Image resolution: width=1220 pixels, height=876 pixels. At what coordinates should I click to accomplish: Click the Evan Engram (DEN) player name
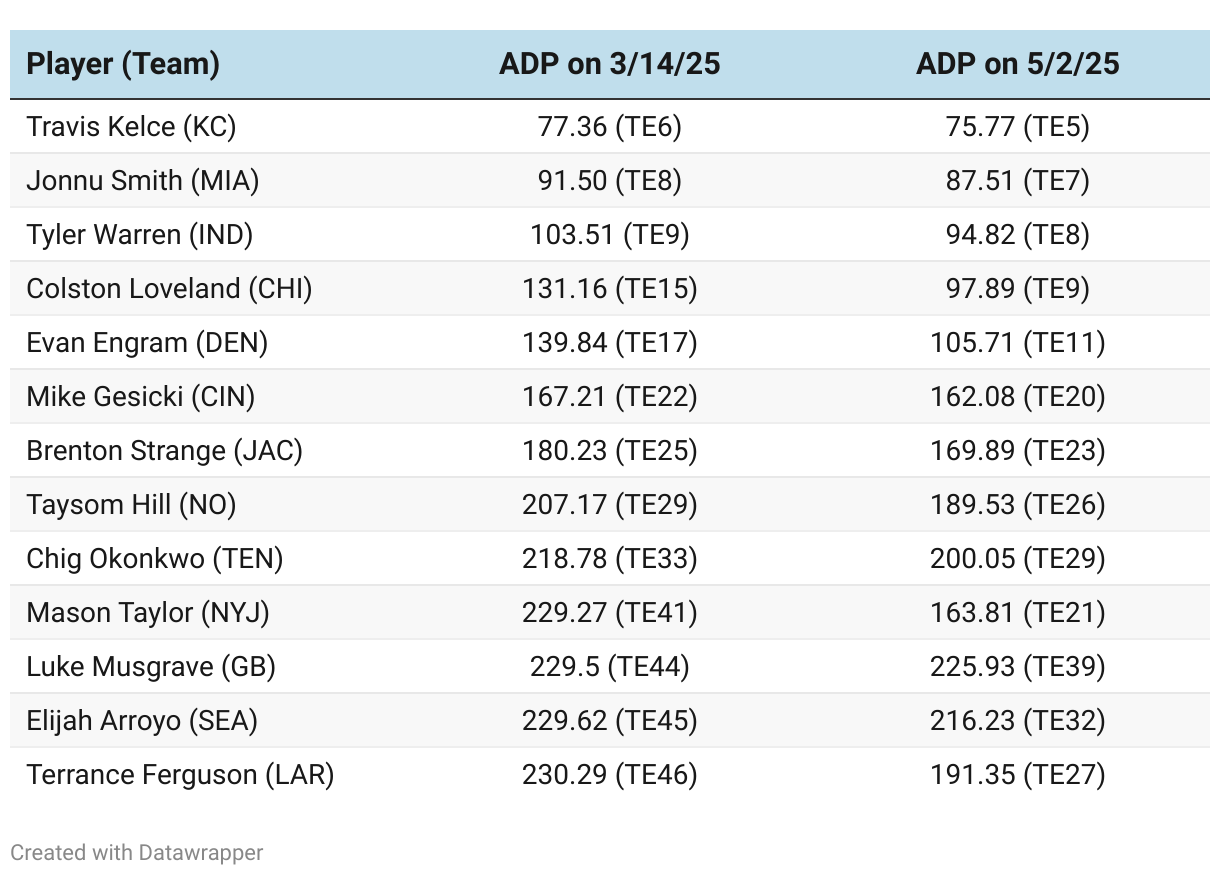coord(147,343)
